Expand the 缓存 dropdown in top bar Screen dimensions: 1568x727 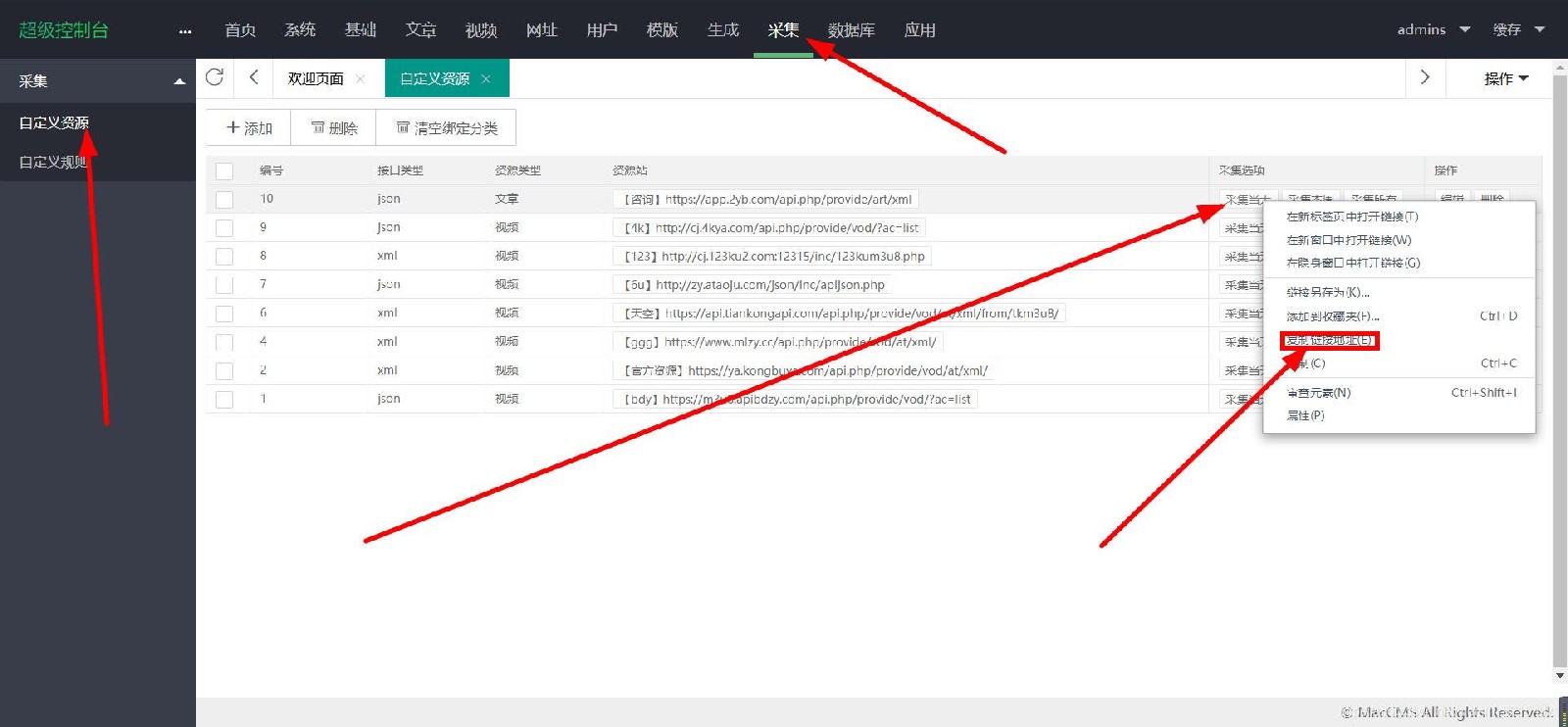[x=1518, y=29]
